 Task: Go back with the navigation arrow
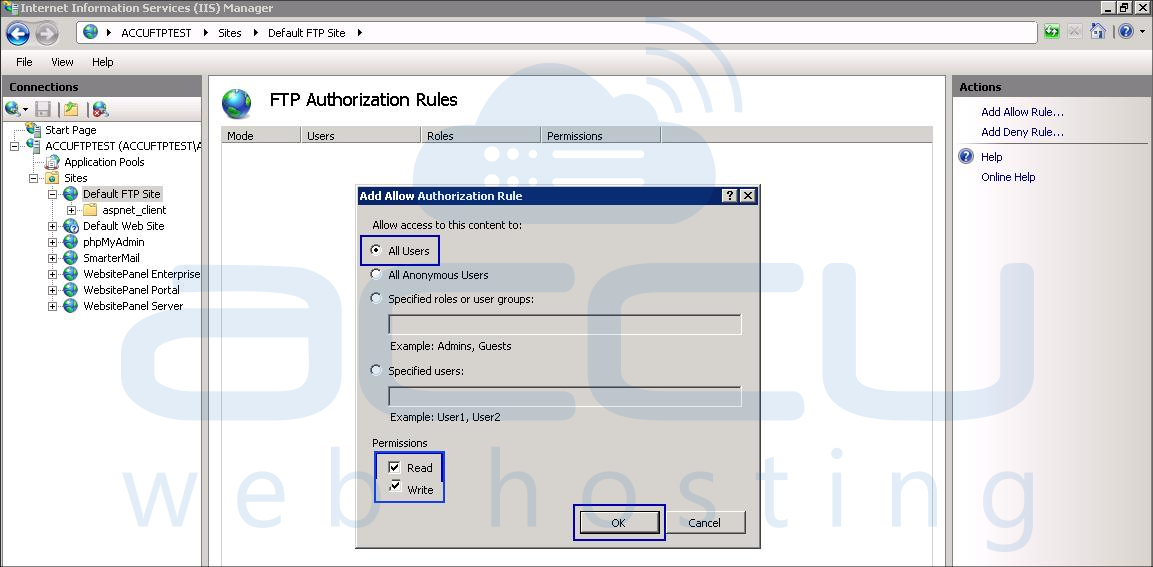[x=18, y=33]
